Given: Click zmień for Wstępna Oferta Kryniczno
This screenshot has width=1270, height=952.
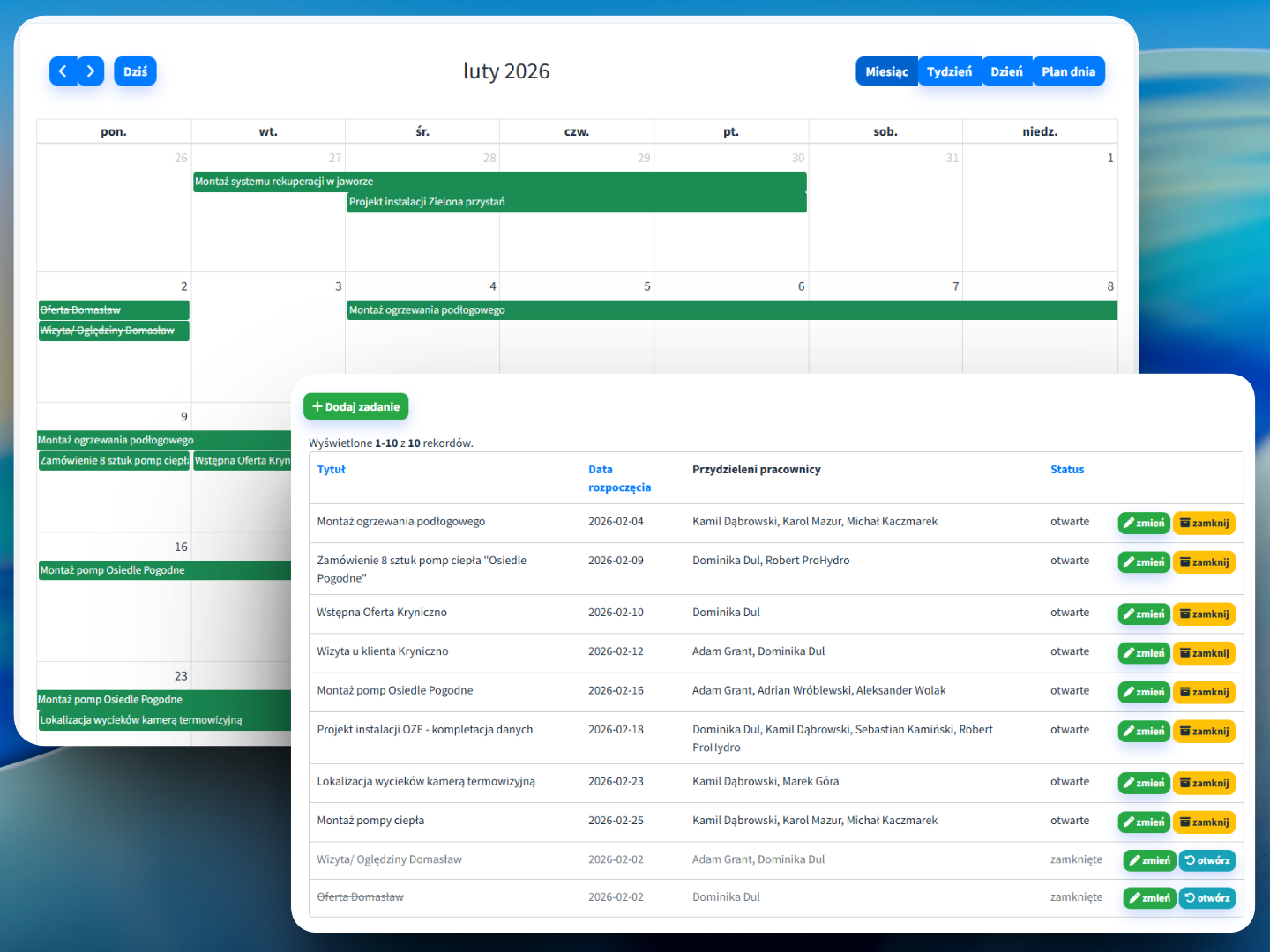Looking at the screenshot, I should [x=1144, y=614].
